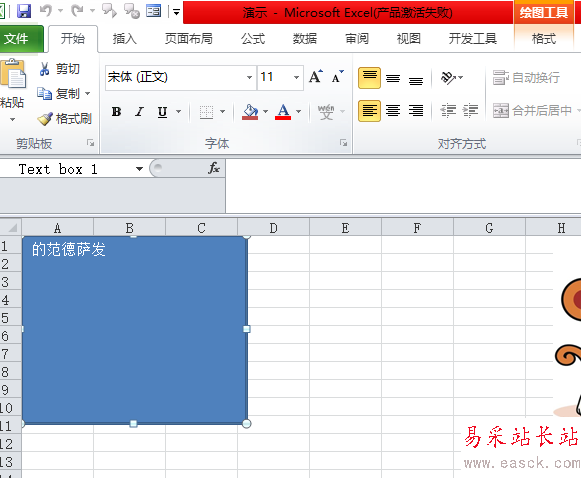Open the font size dropdown showing 11

click(x=296, y=77)
